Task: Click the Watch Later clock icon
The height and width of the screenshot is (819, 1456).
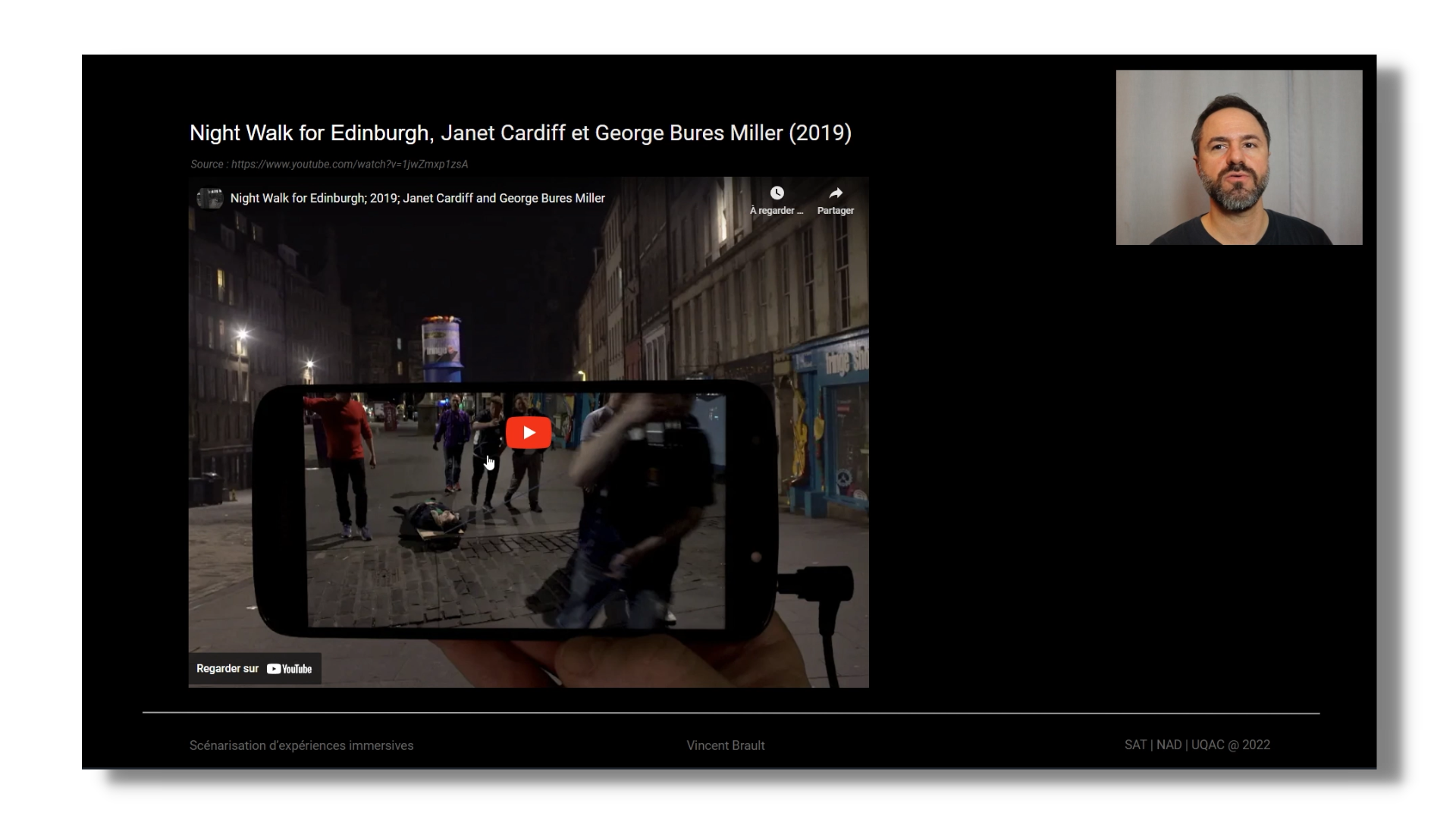Action: pyautogui.click(x=777, y=193)
